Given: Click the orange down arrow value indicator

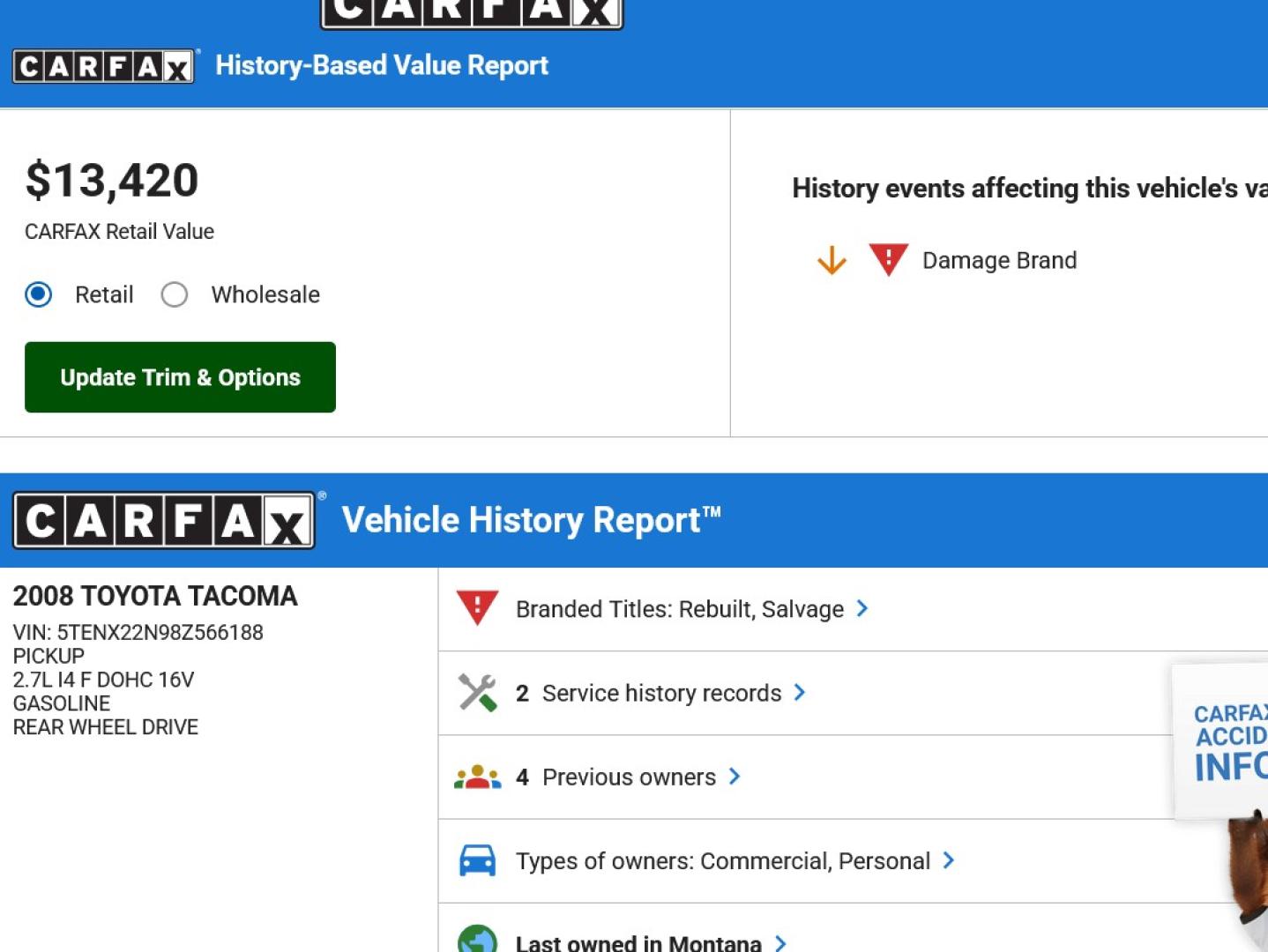Looking at the screenshot, I should pos(832,261).
